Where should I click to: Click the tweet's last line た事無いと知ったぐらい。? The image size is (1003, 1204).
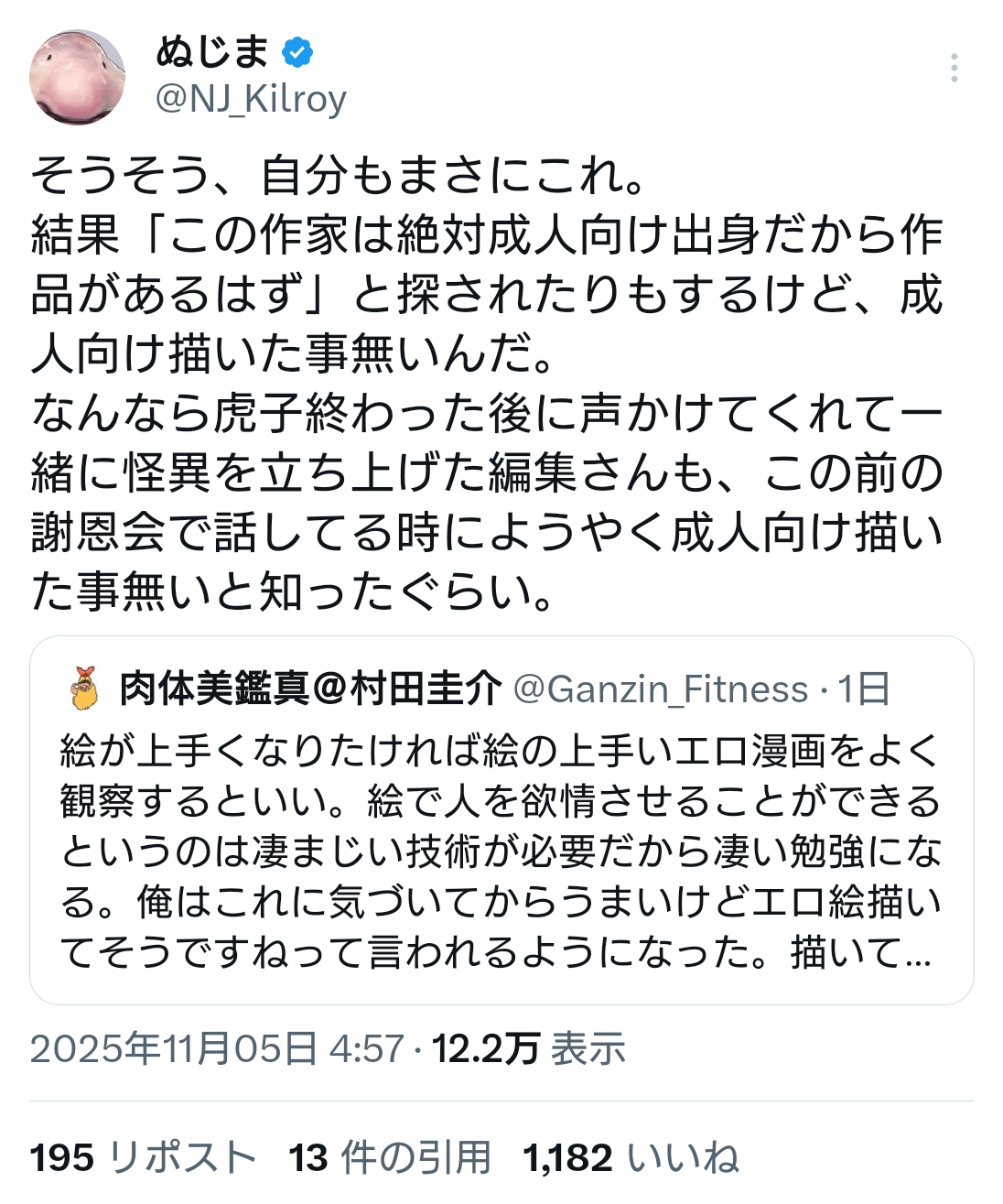[293, 592]
